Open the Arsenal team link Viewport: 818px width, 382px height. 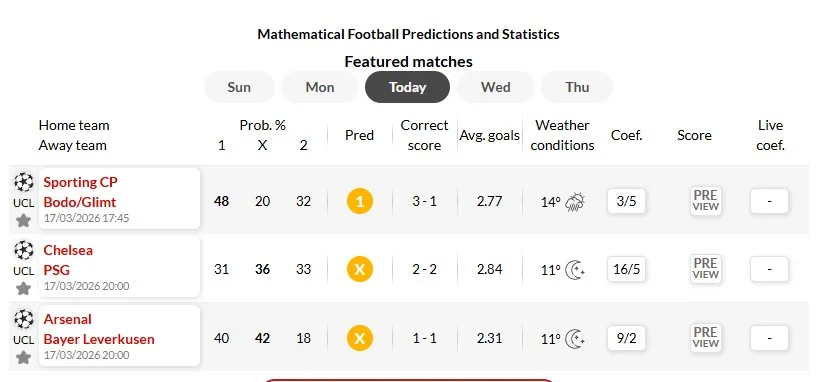67,319
